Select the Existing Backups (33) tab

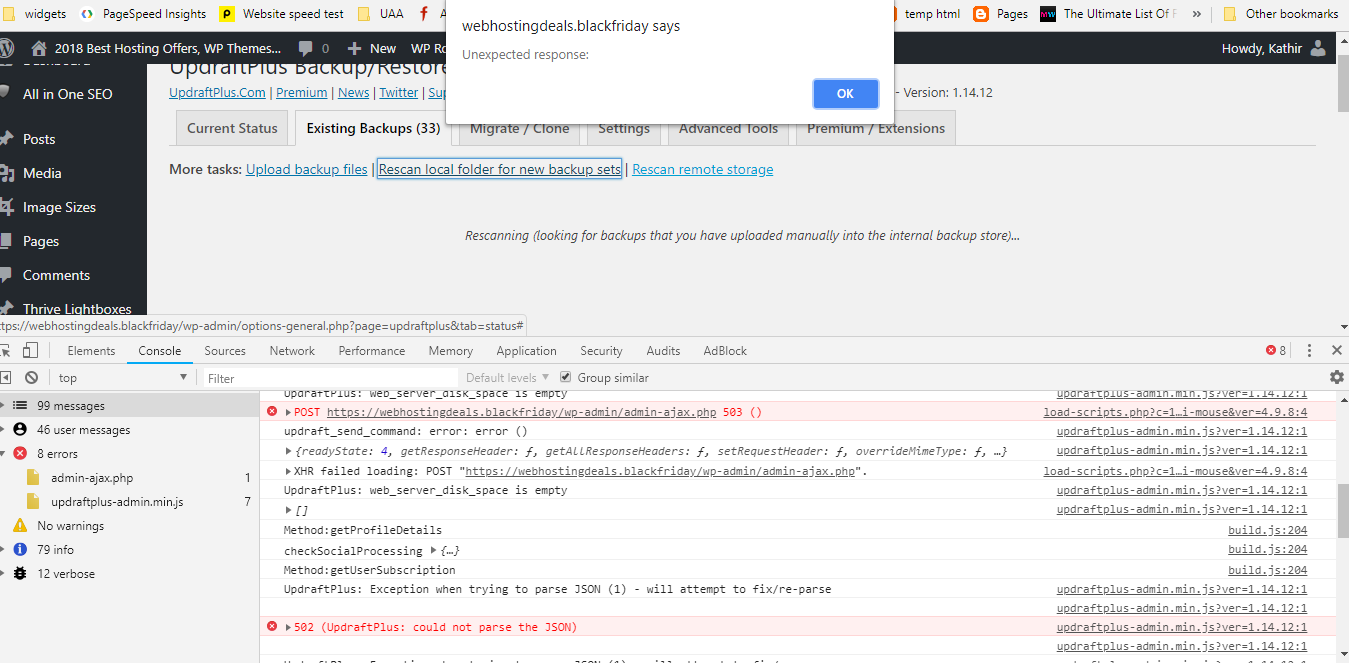click(373, 128)
